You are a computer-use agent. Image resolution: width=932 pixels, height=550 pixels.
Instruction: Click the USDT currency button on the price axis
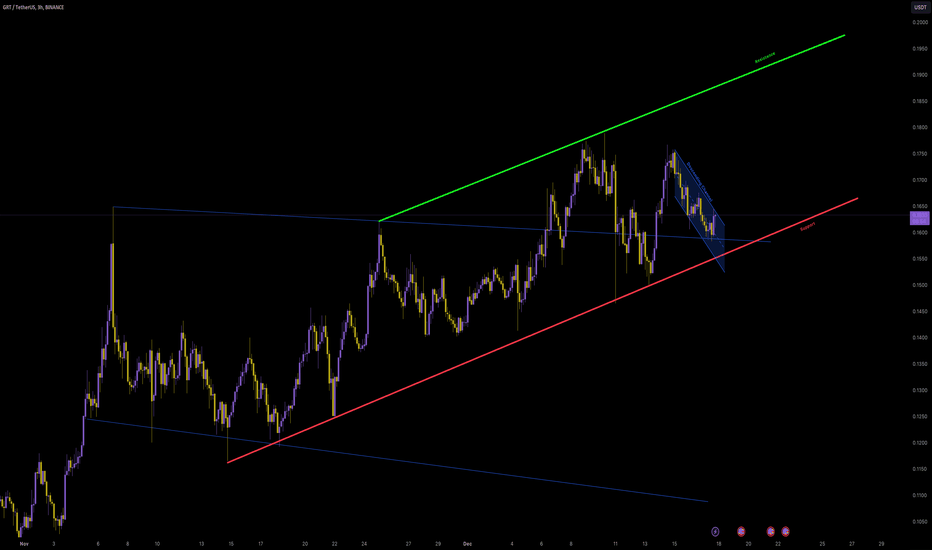coord(920,7)
